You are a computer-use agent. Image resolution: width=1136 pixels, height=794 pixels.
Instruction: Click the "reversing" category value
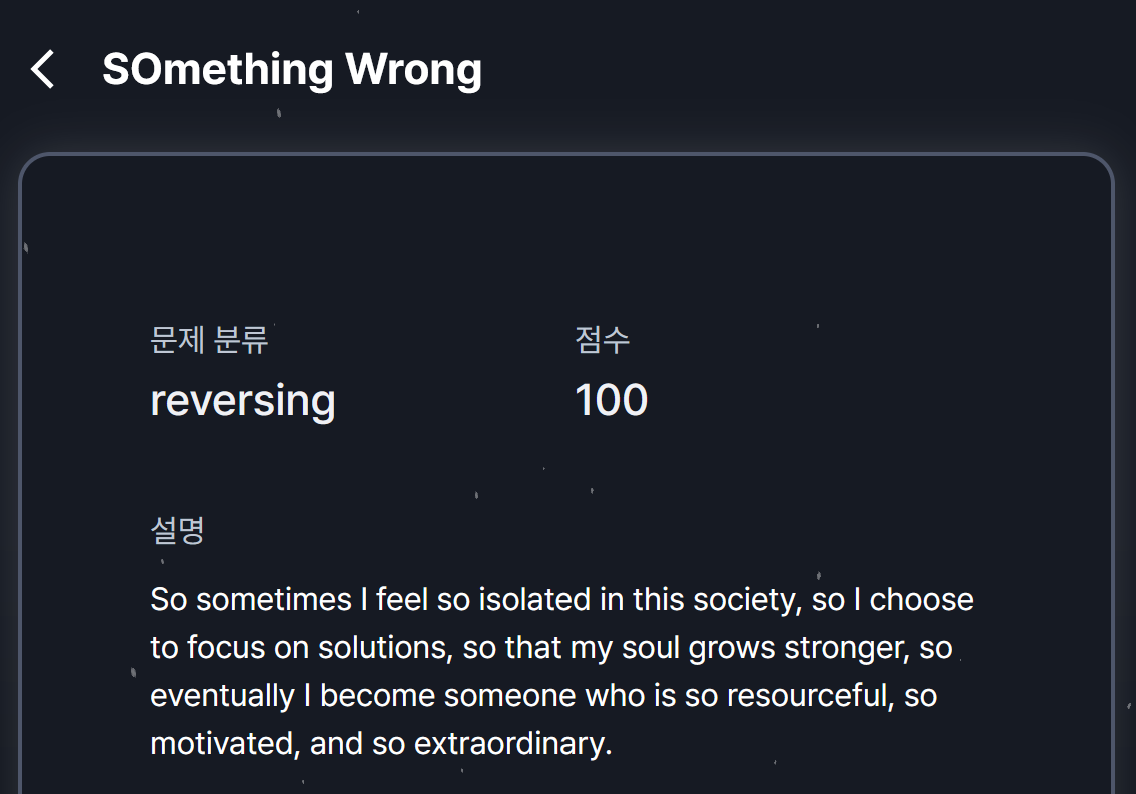(242, 400)
